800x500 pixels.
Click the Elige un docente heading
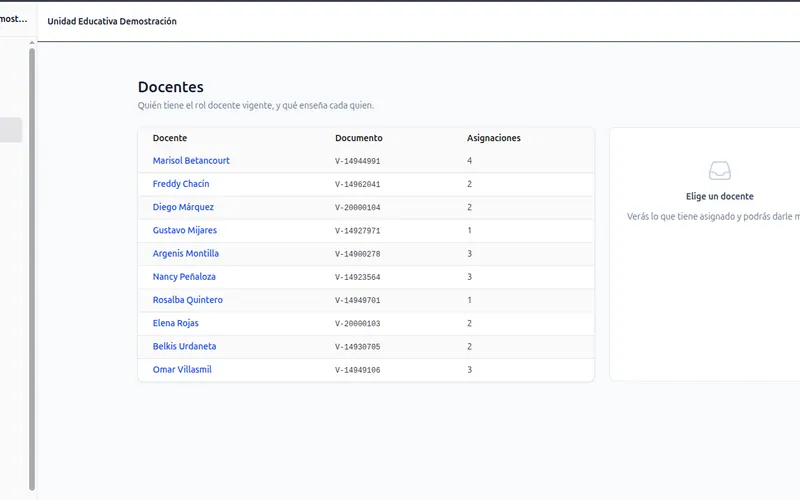pos(719,196)
